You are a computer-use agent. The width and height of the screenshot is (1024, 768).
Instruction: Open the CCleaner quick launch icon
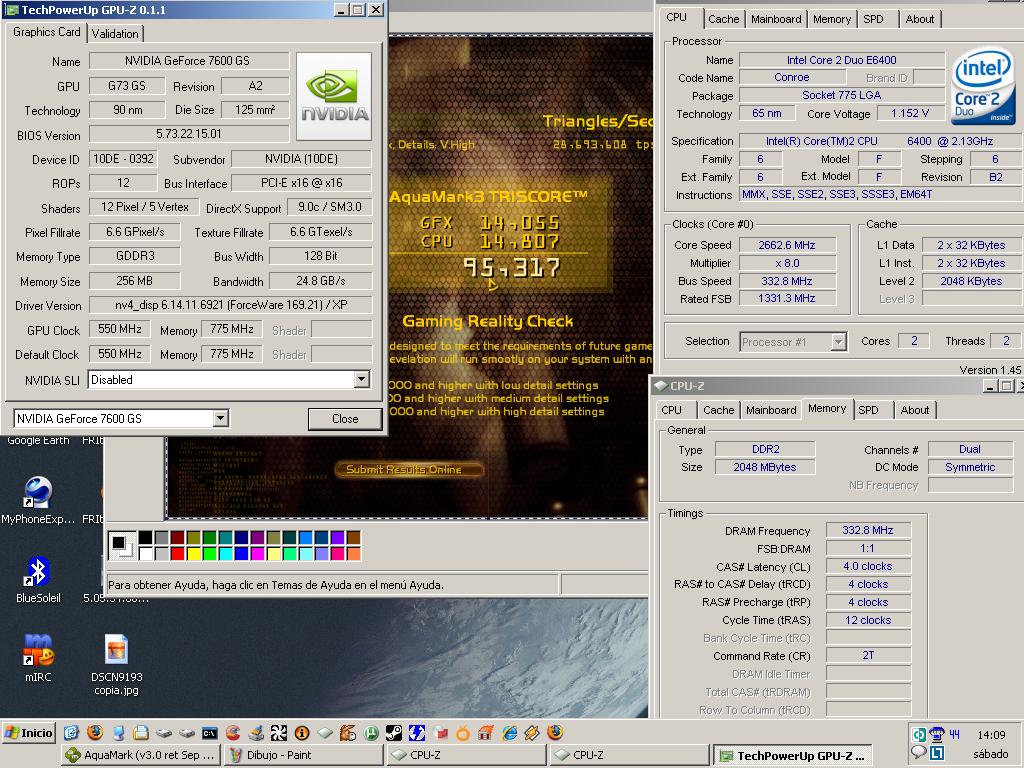232,733
